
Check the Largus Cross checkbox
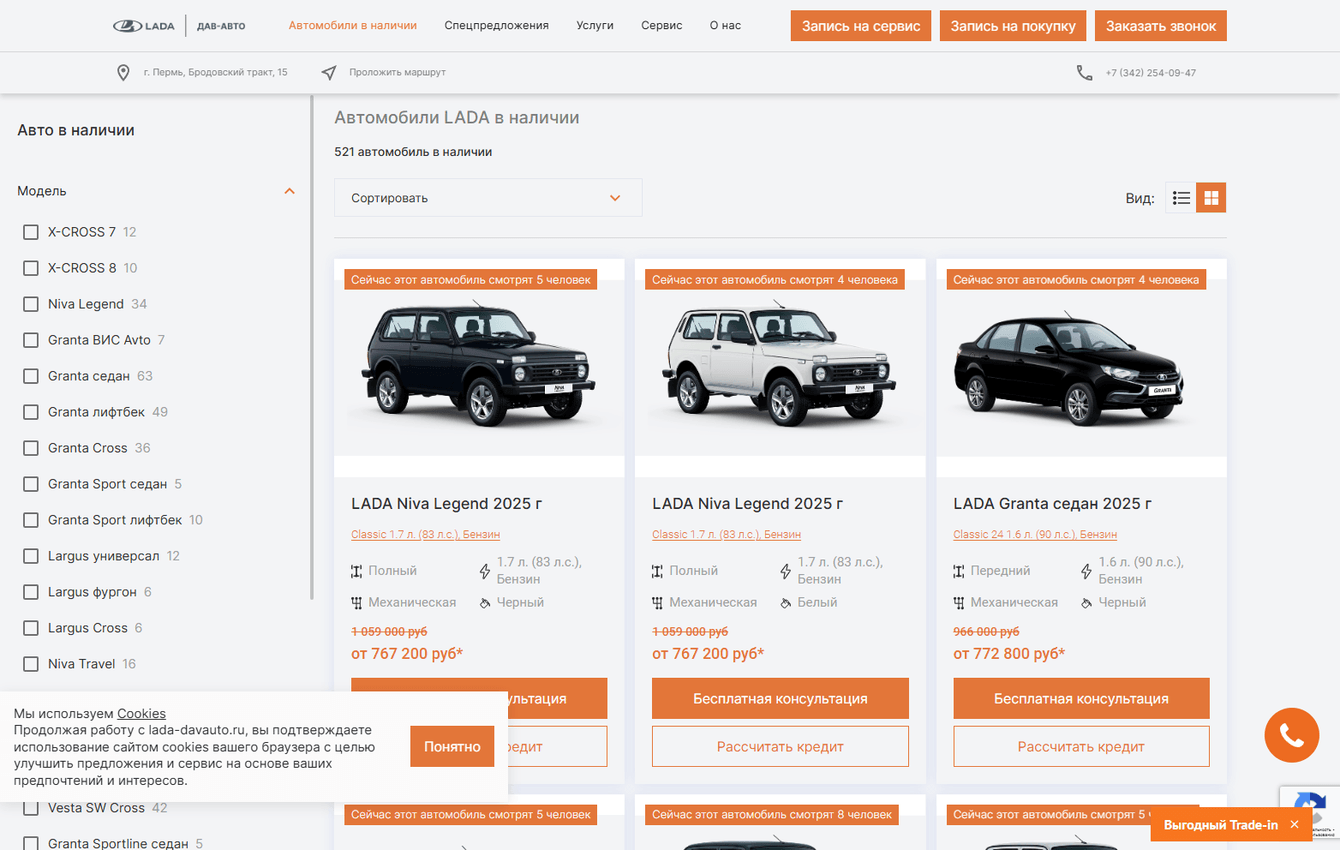point(31,628)
